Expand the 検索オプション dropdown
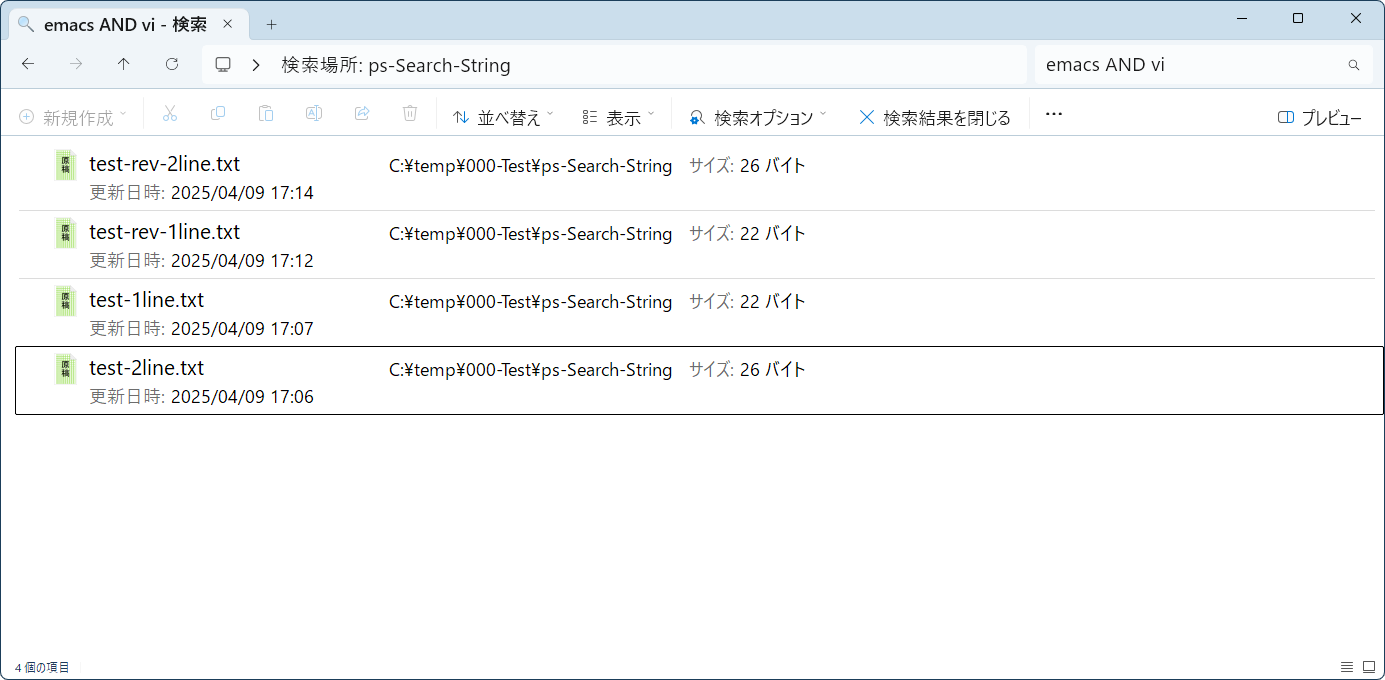Screen dimensions: 1385x680 pos(757,118)
